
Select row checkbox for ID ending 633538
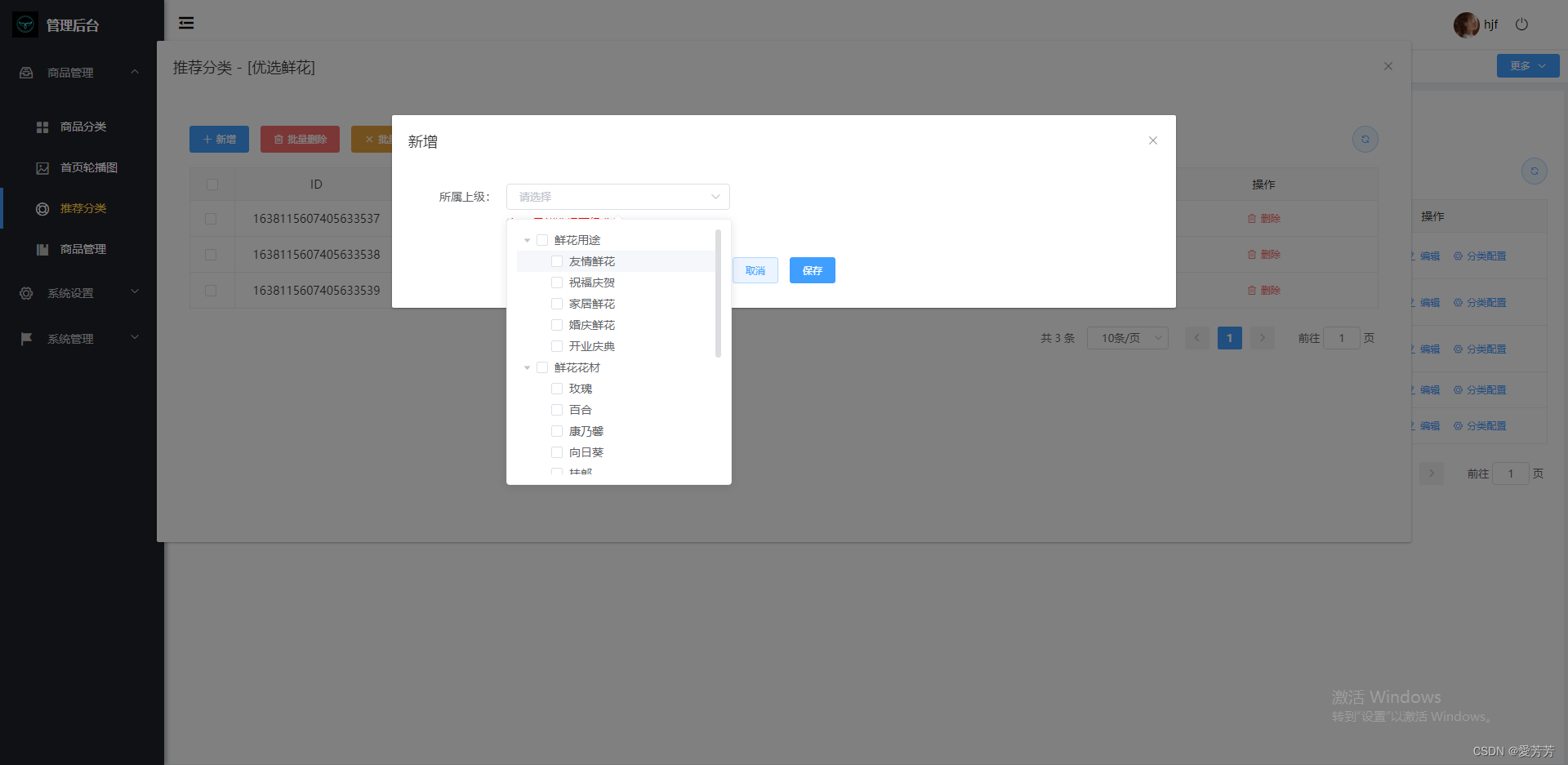(x=211, y=255)
